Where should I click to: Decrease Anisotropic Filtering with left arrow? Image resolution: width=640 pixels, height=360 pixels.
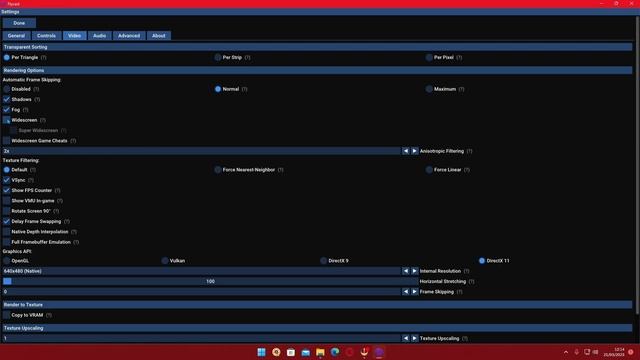point(406,151)
